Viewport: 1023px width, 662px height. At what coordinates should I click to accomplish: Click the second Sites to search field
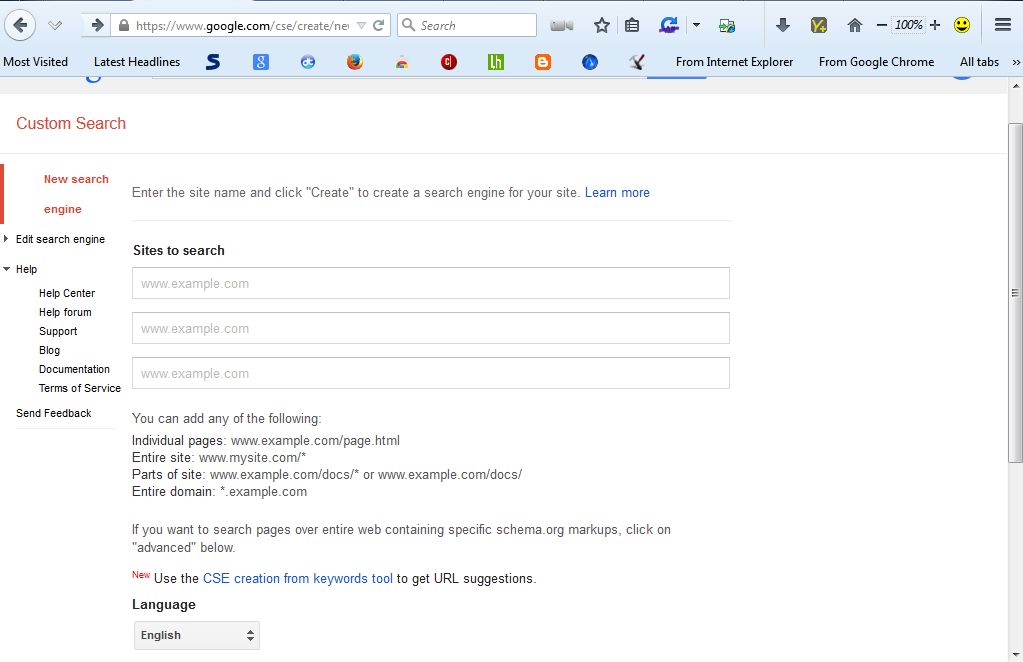coord(431,328)
